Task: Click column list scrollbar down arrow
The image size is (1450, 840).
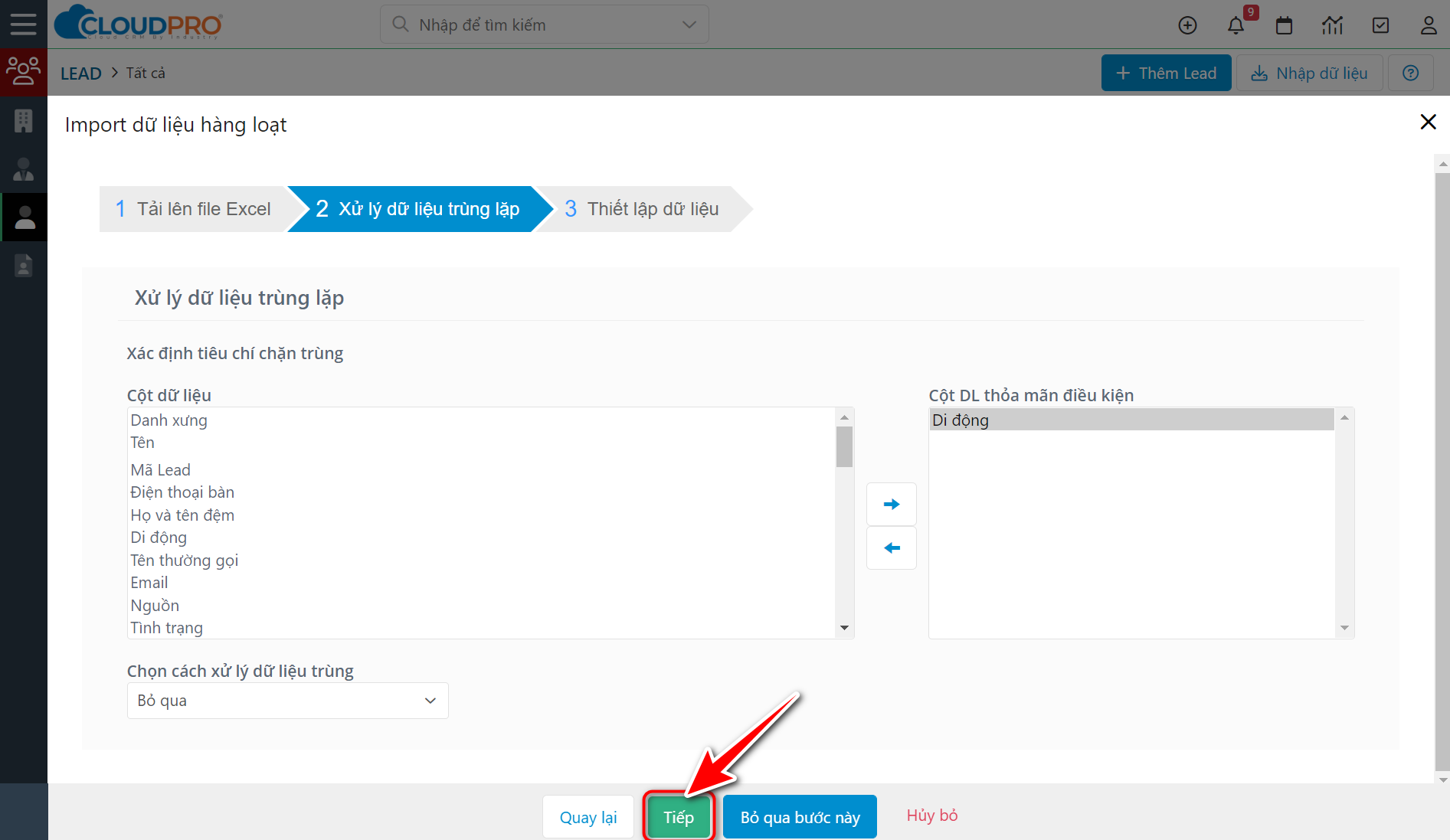Action: pos(844,628)
